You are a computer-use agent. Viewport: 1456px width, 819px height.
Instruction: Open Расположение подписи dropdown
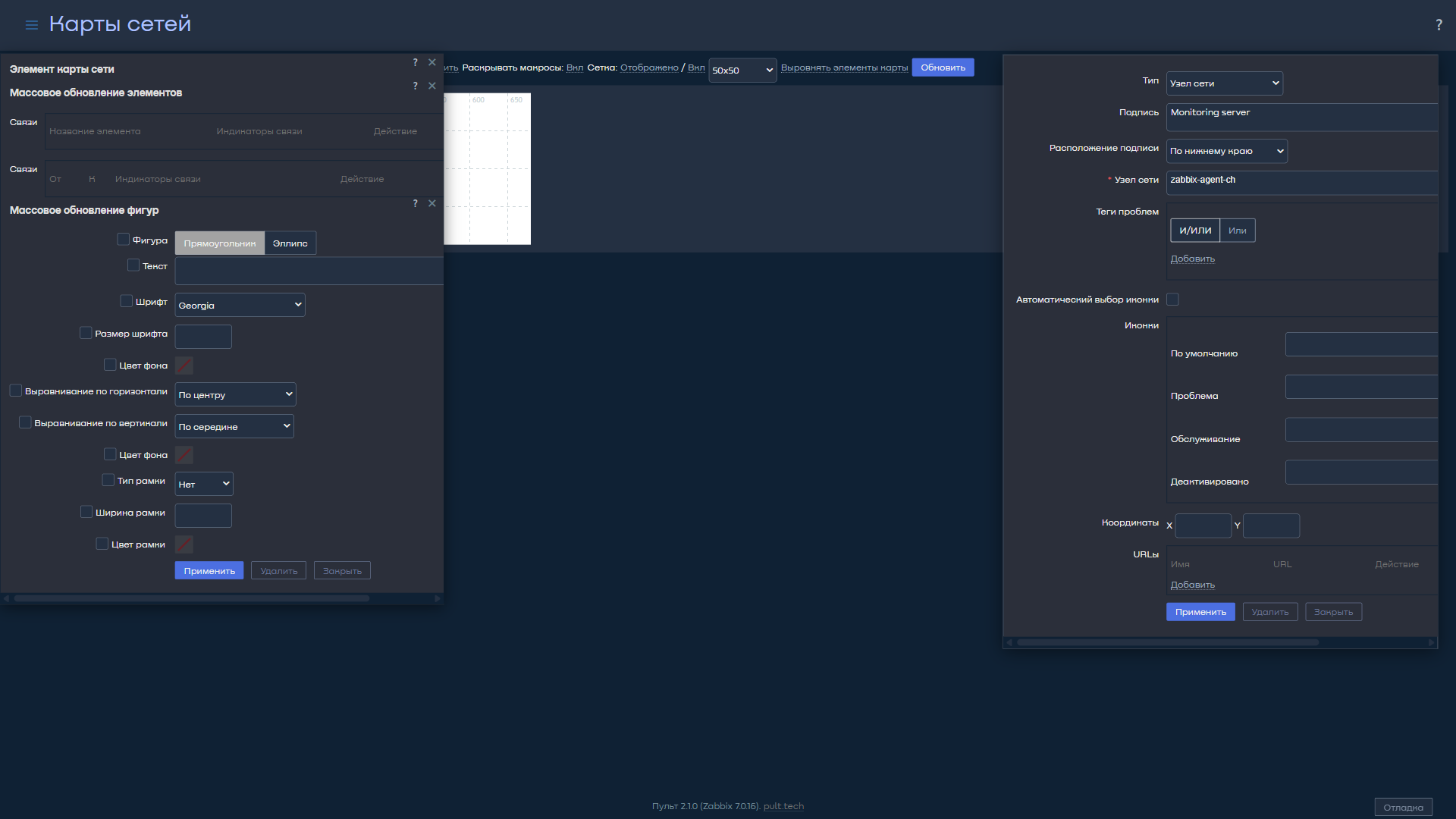tap(1227, 151)
